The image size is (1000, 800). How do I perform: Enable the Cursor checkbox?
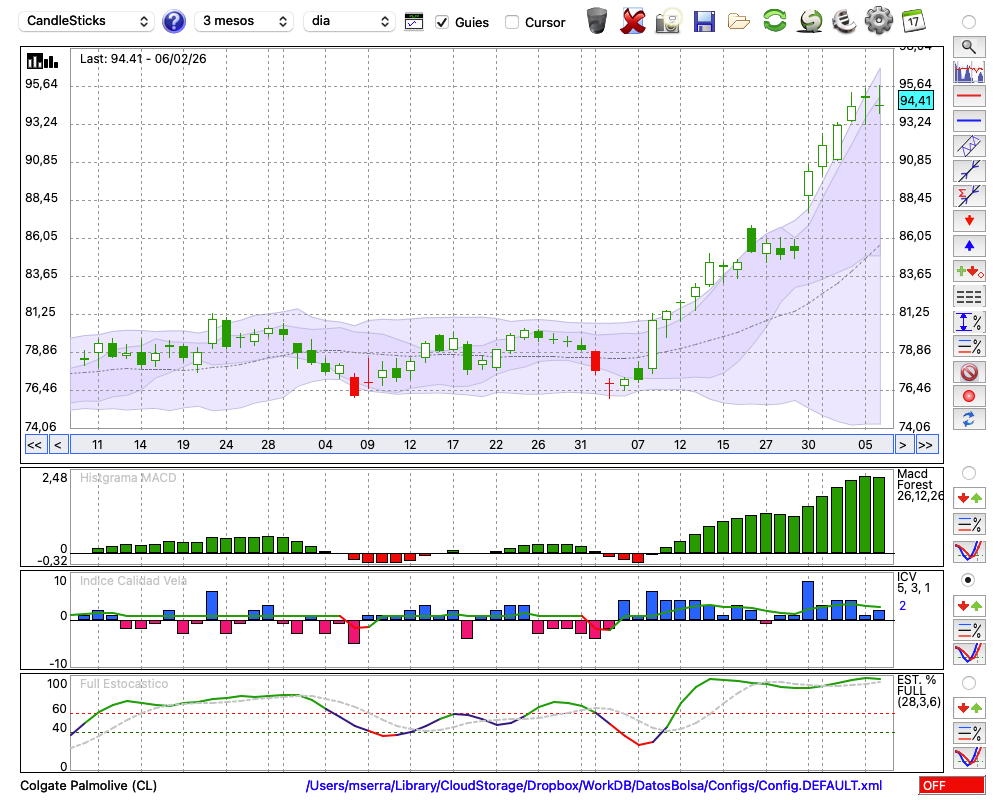tap(512, 22)
